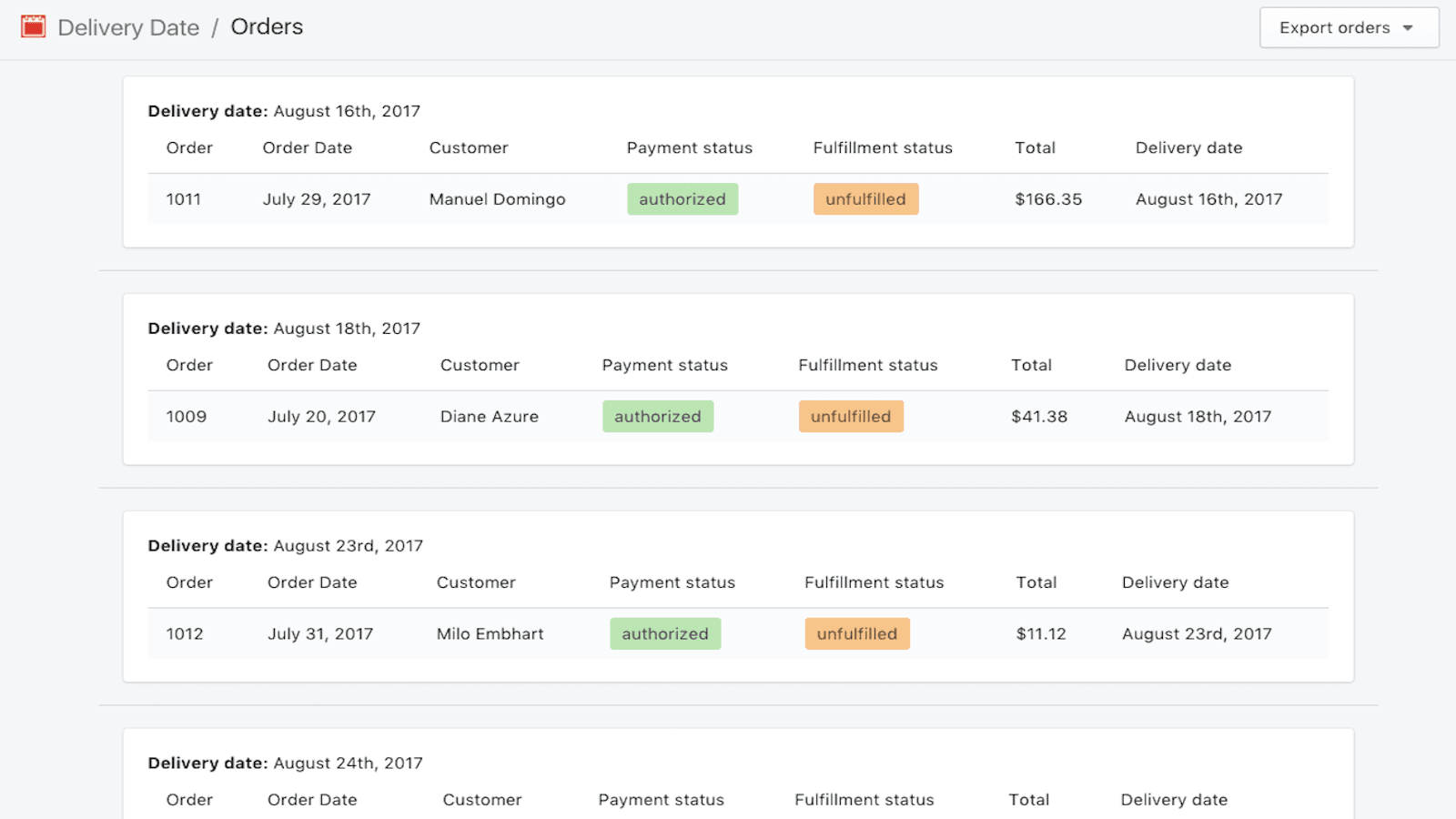Click the unfulfilled badge for order 1012
The width and height of the screenshot is (1456, 819).
[x=856, y=633]
